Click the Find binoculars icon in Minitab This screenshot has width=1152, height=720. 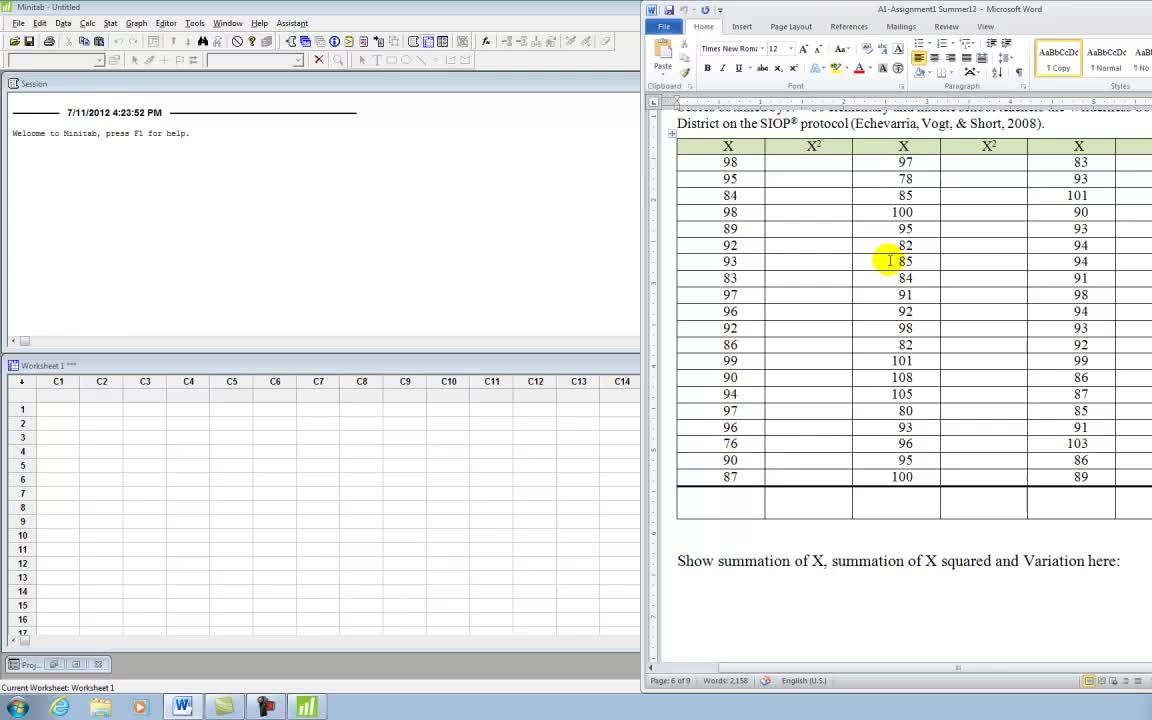pyautogui.click(x=203, y=41)
